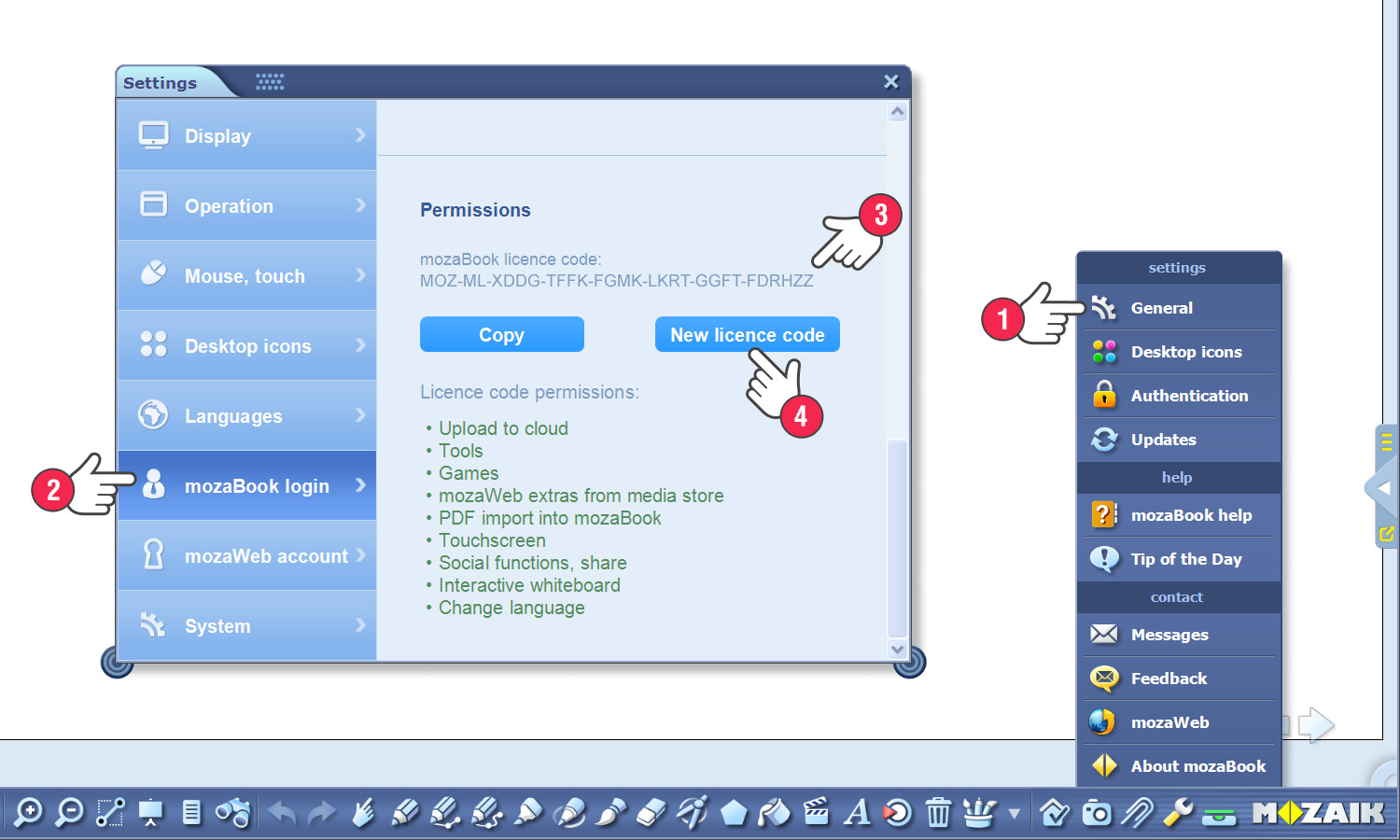Screen dimensions: 1400x840
Task: Expand the Languages settings section
Action: pos(247,416)
